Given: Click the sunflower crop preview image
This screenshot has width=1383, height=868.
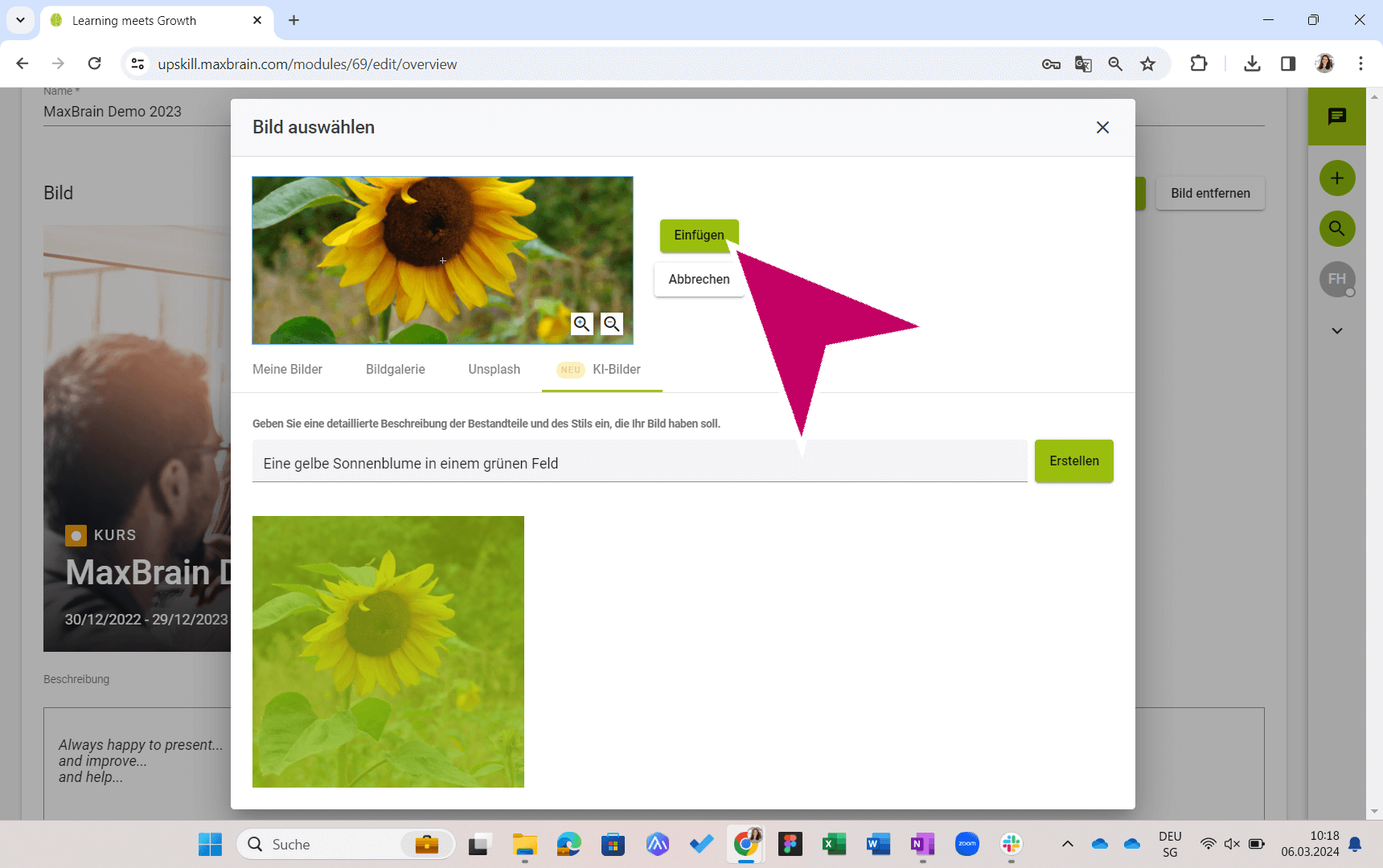Looking at the screenshot, I should coord(442,260).
